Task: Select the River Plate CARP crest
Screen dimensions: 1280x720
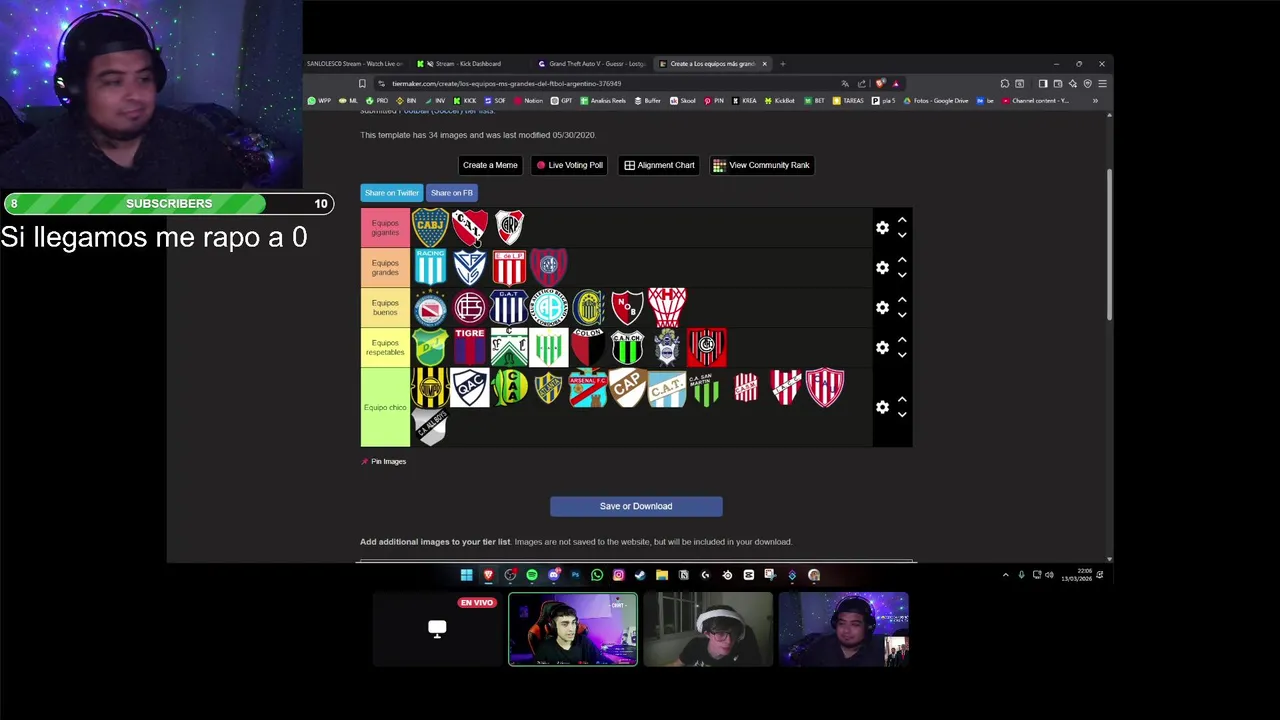Action: pos(509,227)
